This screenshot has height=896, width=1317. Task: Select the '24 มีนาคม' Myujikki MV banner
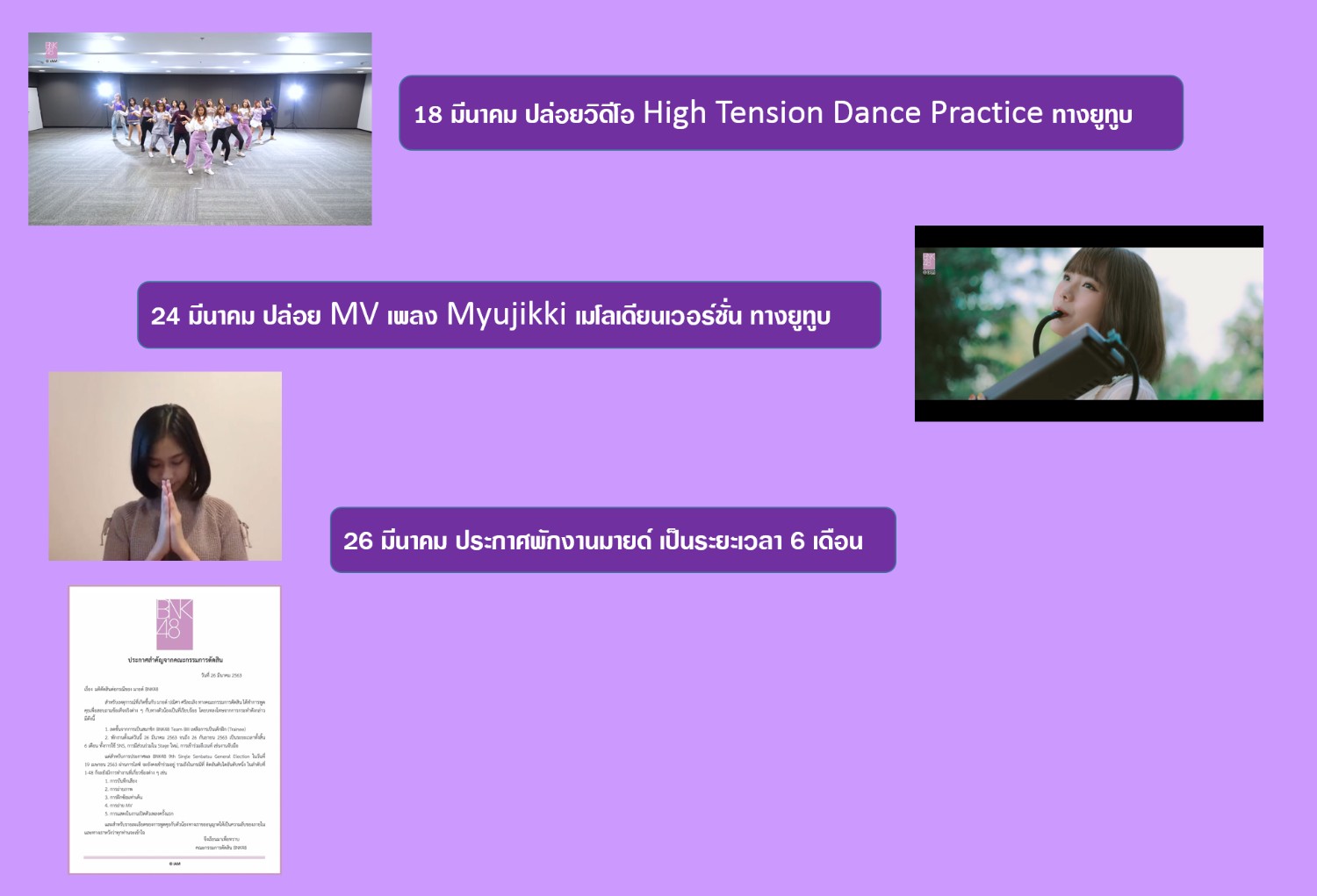click(x=509, y=315)
